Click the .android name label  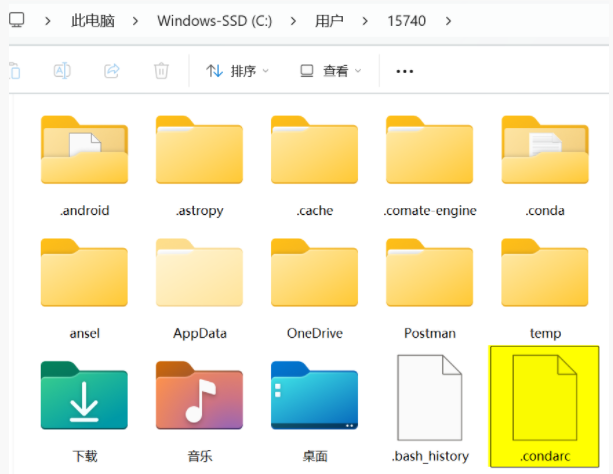coord(84,211)
